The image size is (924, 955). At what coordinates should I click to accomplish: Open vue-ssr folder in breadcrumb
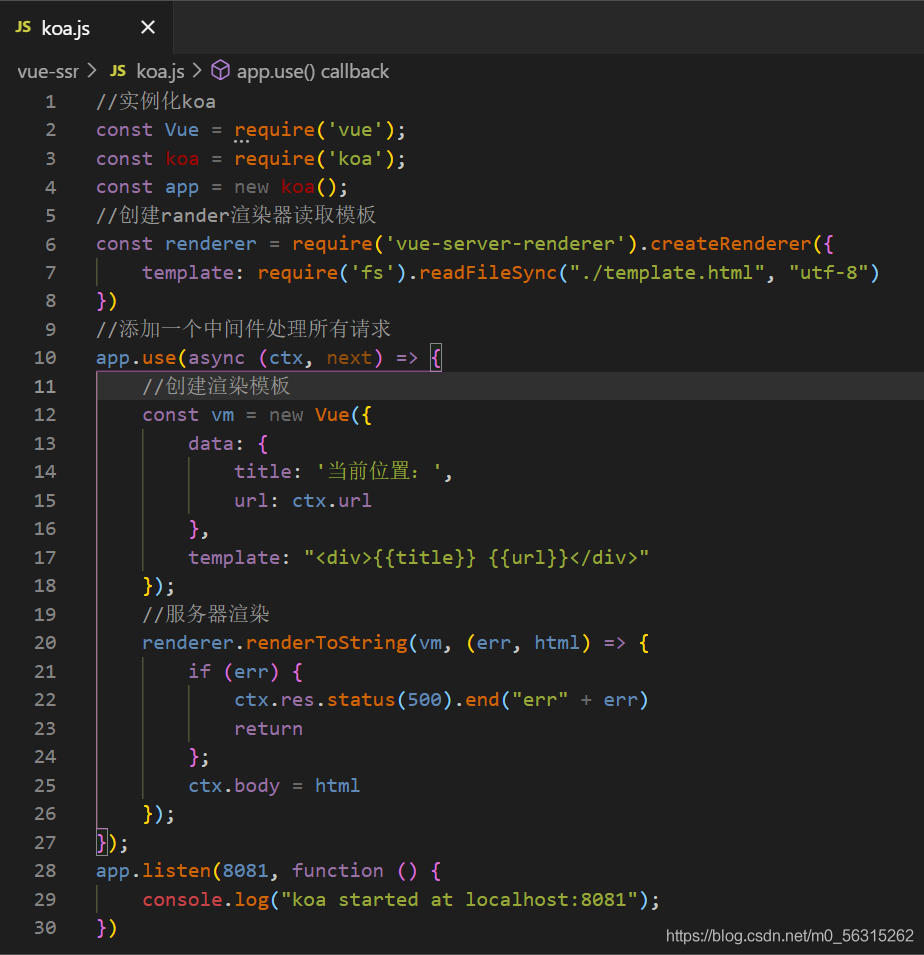(48, 72)
